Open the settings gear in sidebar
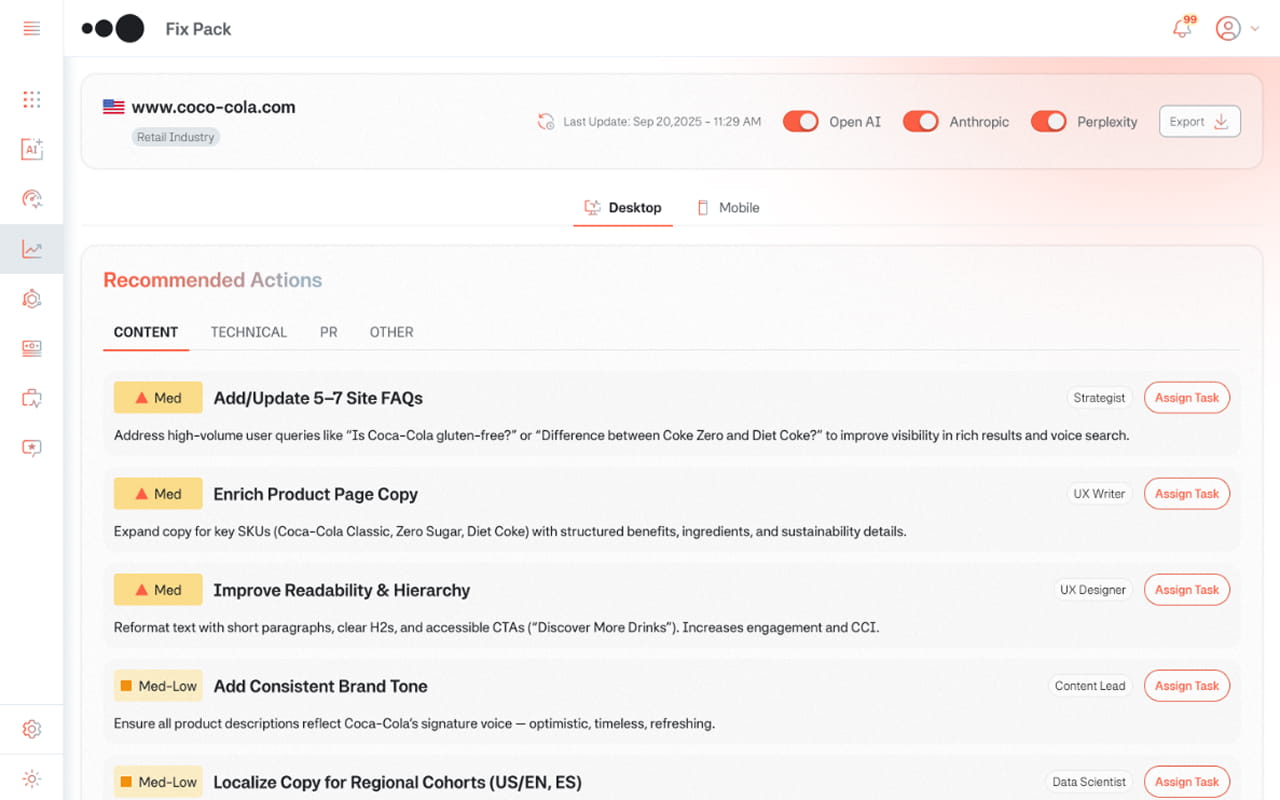The height and width of the screenshot is (800, 1280). [x=31, y=729]
